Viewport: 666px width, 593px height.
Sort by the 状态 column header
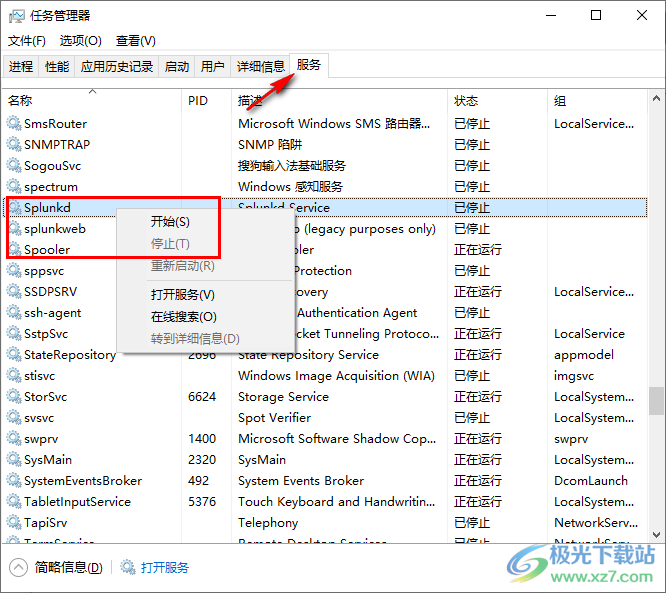pos(497,101)
